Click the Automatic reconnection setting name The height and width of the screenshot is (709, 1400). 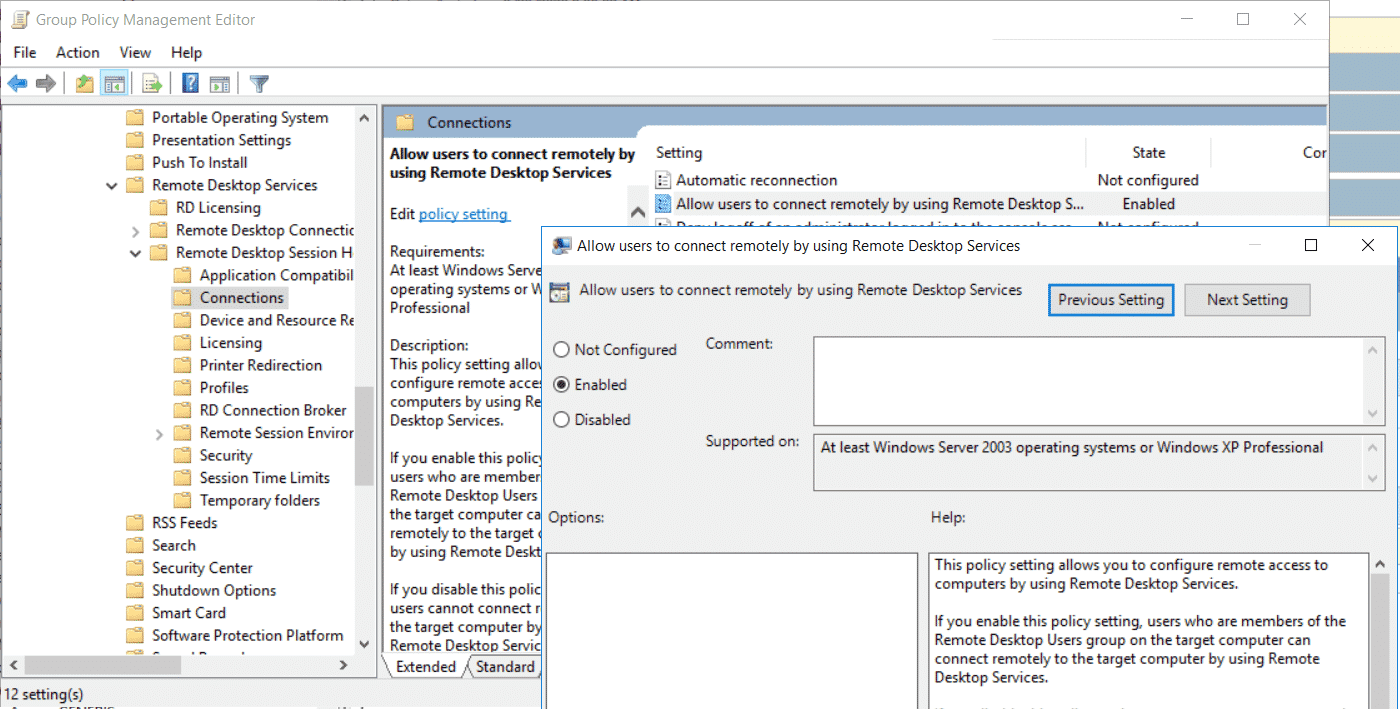click(757, 180)
